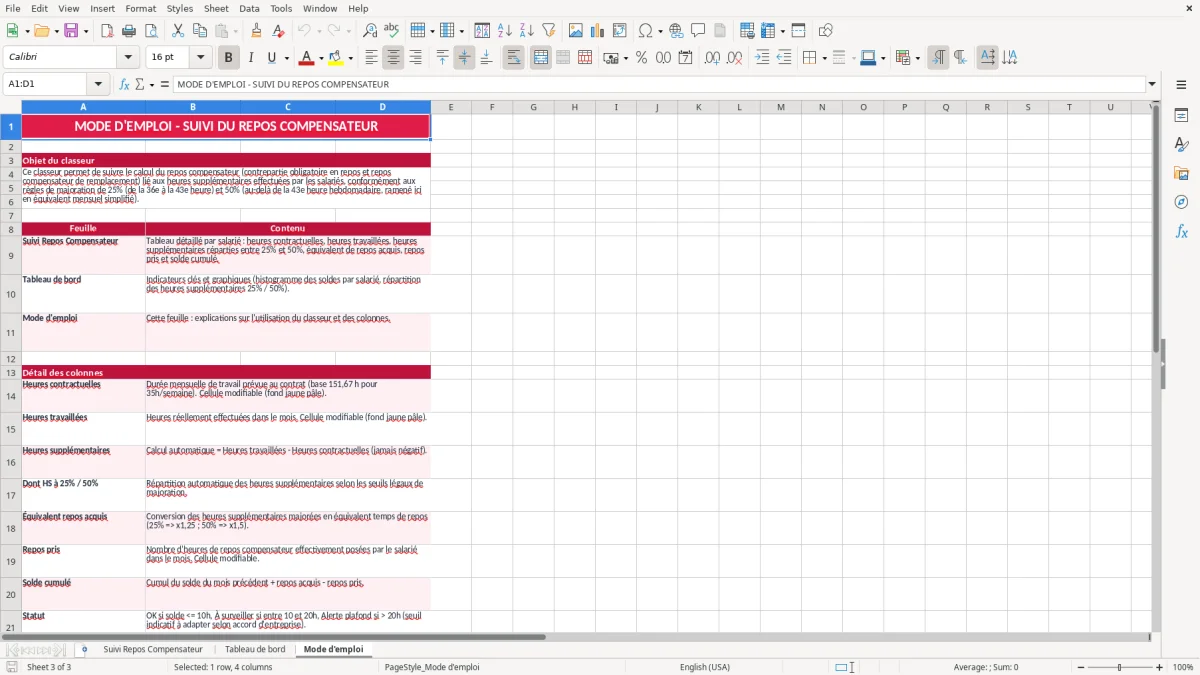Apply yellow Background Color swatch

[336, 58]
